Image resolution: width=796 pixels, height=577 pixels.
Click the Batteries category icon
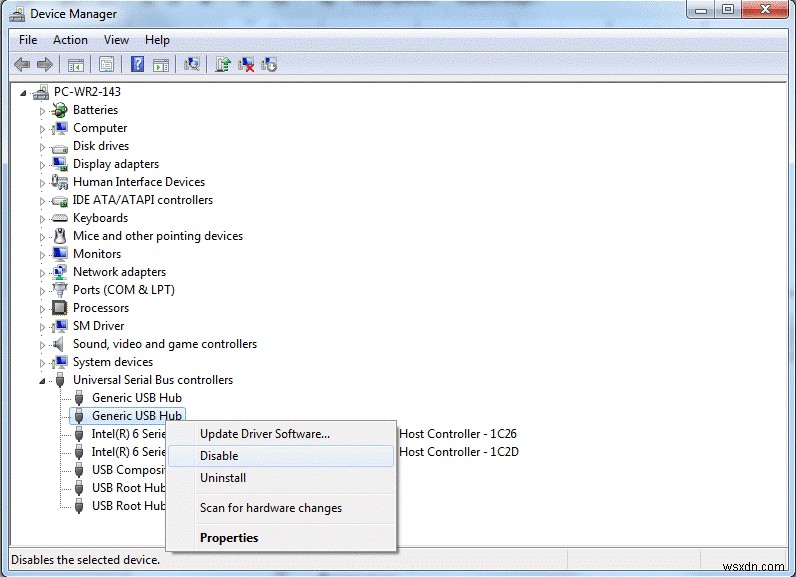click(x=59, y=110)
